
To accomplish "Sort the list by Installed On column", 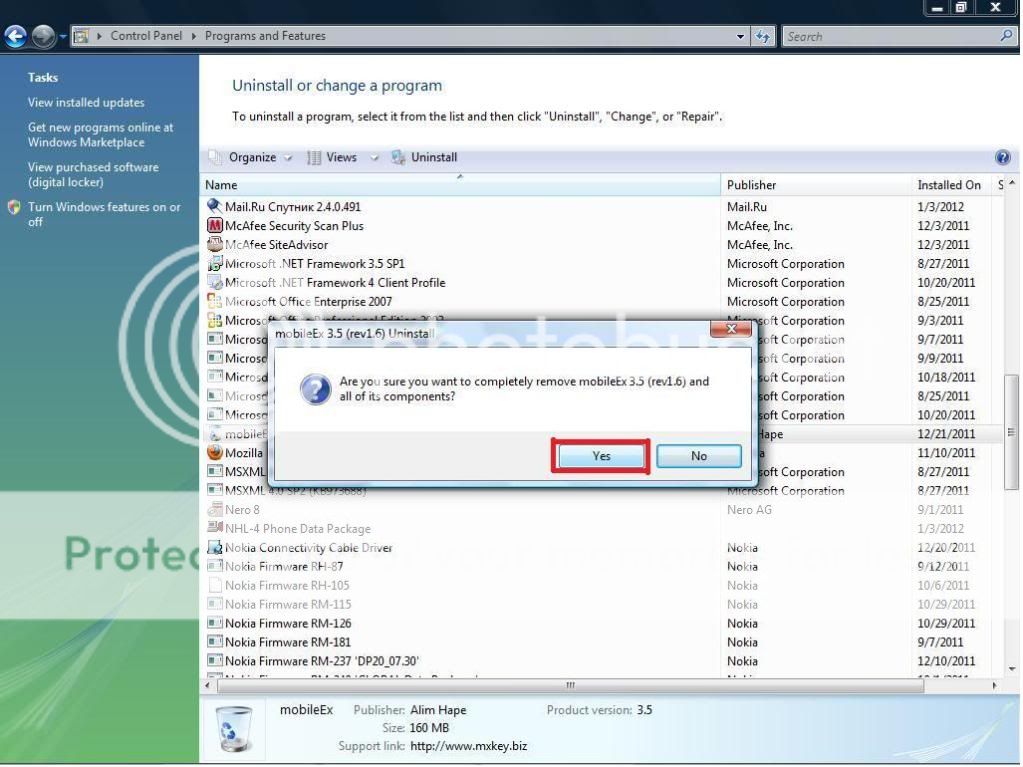I will tap(951, 185).
